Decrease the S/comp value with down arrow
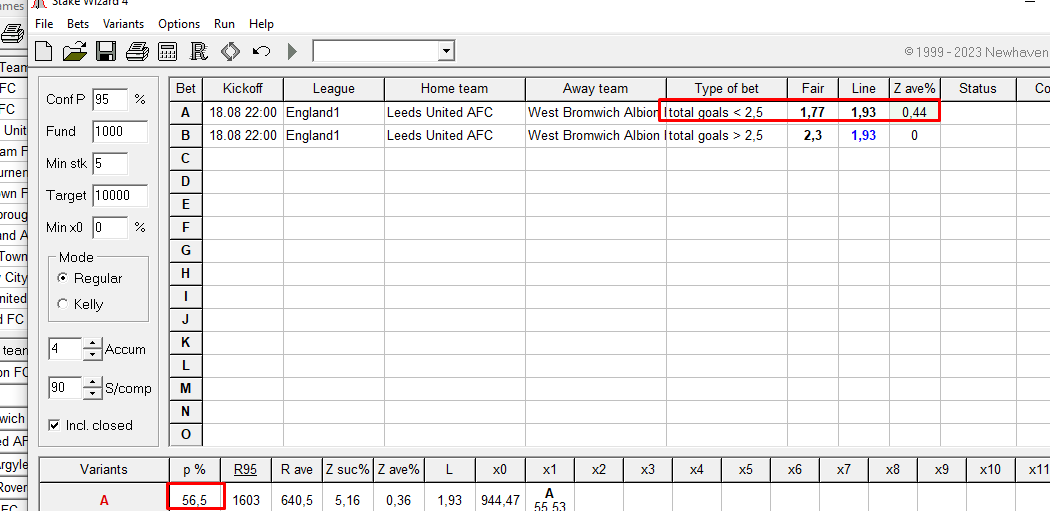The image size is (1050, 511). coord(92,394)
